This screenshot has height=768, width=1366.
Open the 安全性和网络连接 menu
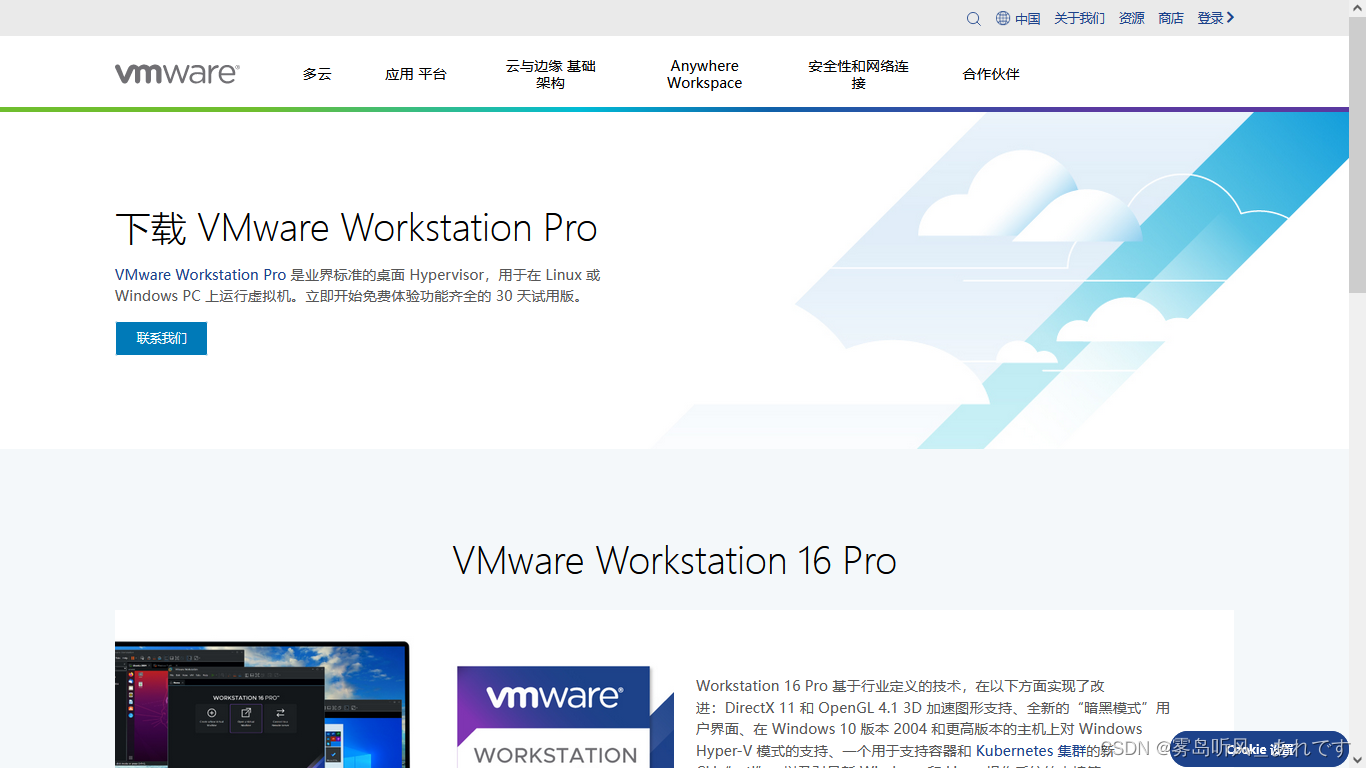859,74
